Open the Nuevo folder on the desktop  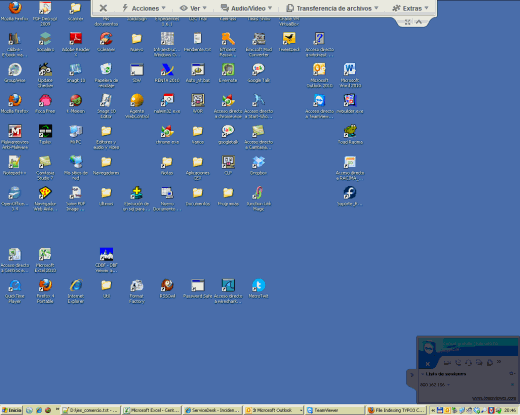pos(136,42)
